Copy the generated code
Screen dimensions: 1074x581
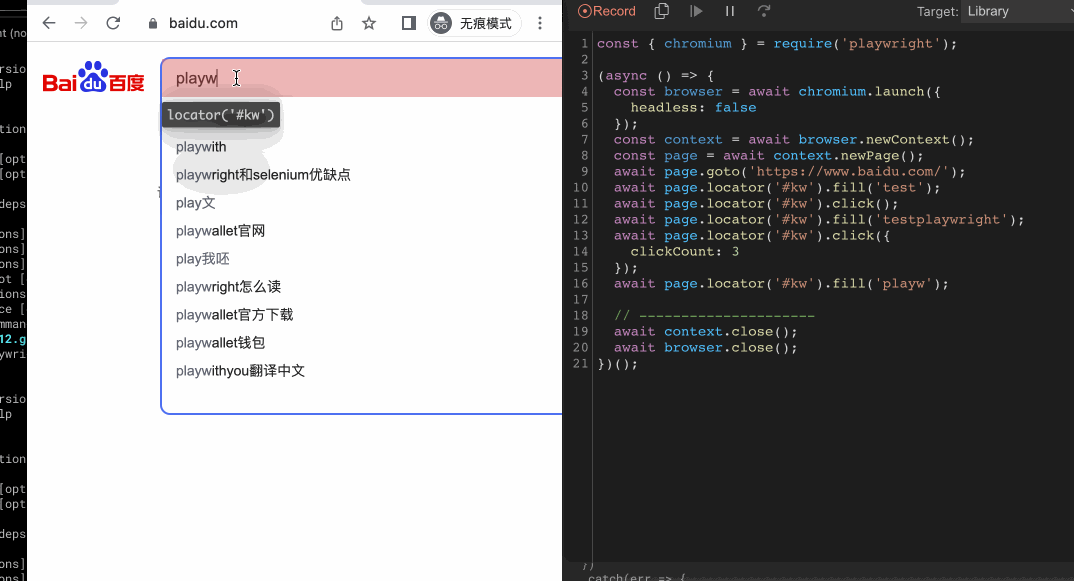pos(662,11)
